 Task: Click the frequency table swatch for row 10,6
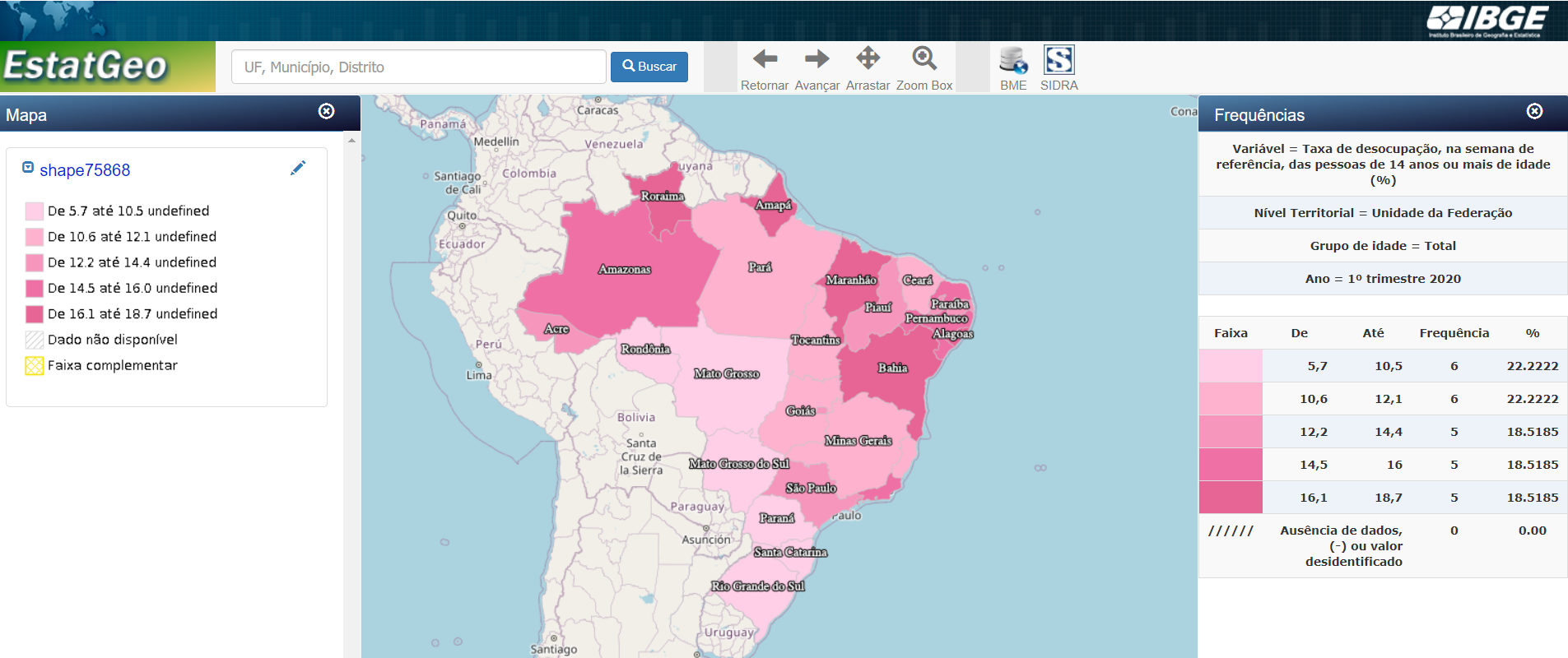1231,399
